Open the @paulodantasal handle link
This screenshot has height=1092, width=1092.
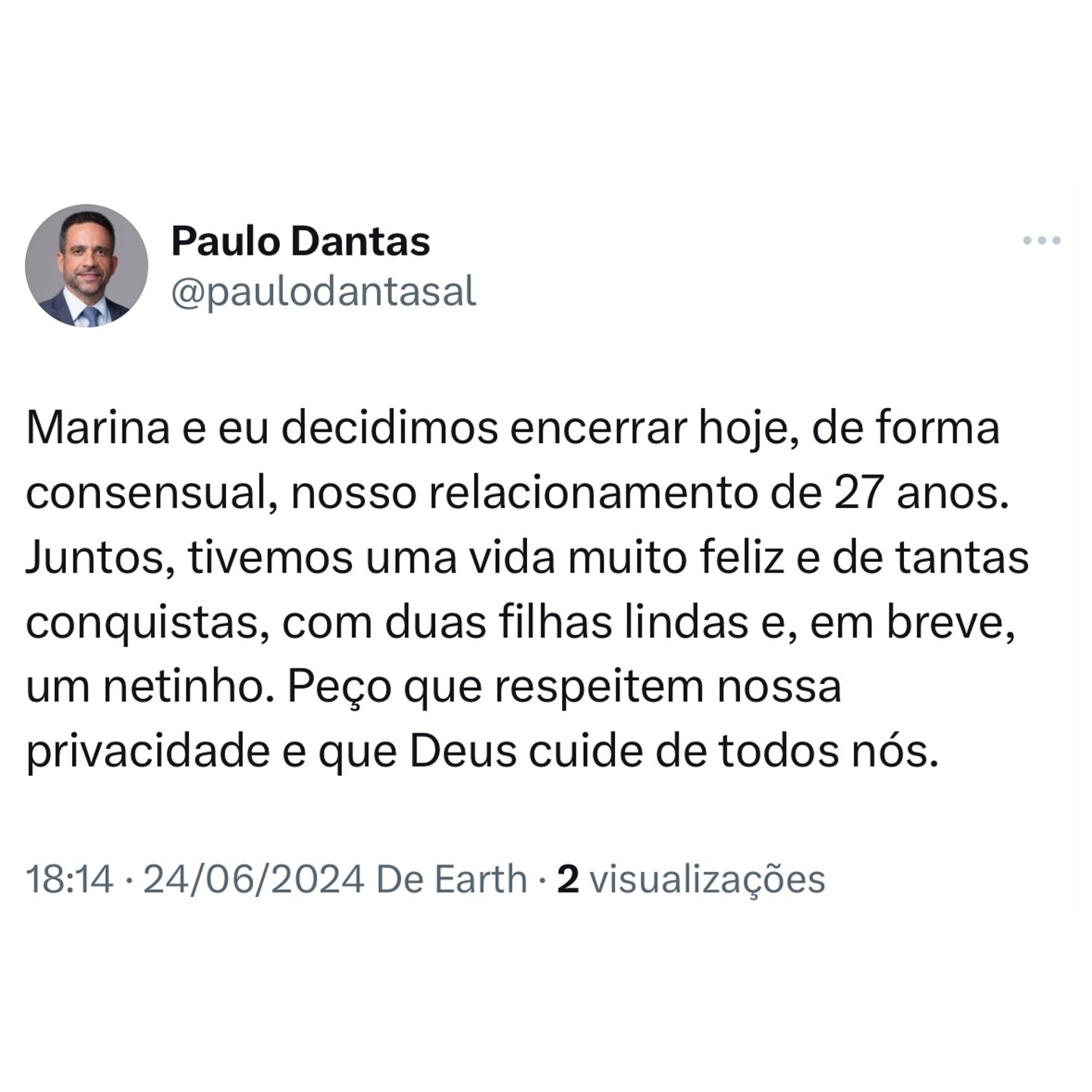(324, 292)
